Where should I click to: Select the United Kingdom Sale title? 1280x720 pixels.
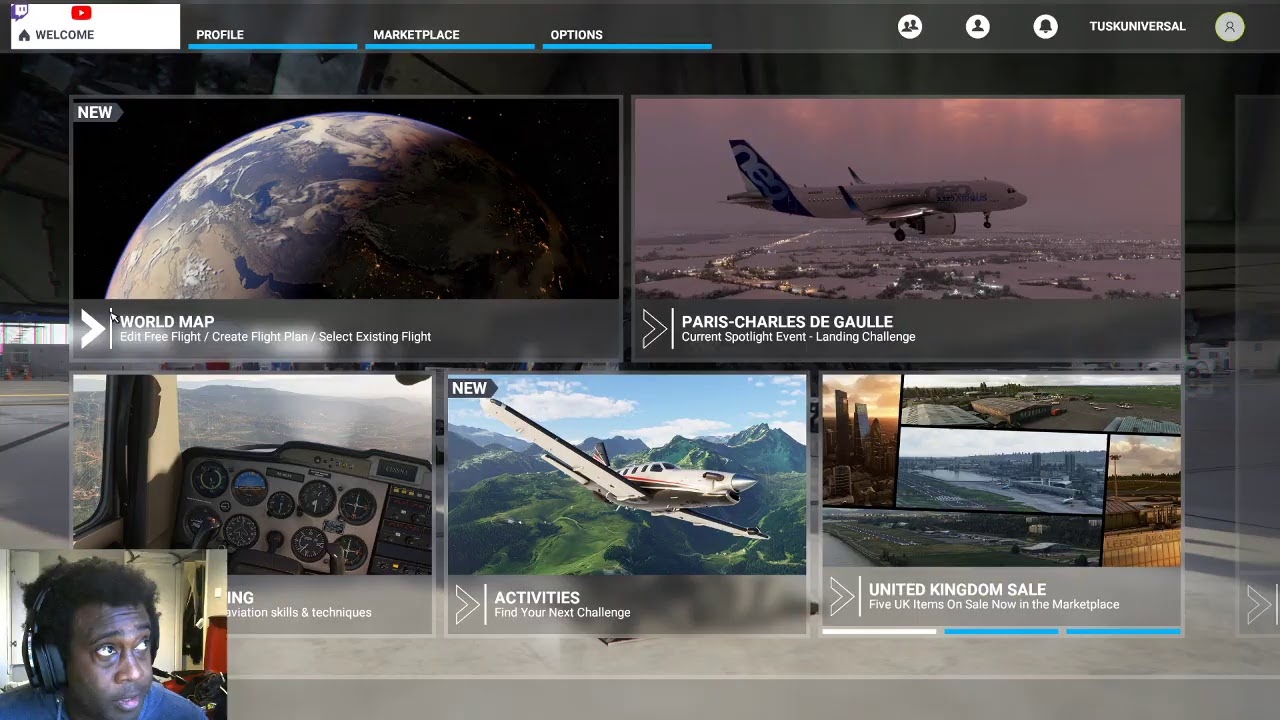[957, 590]
